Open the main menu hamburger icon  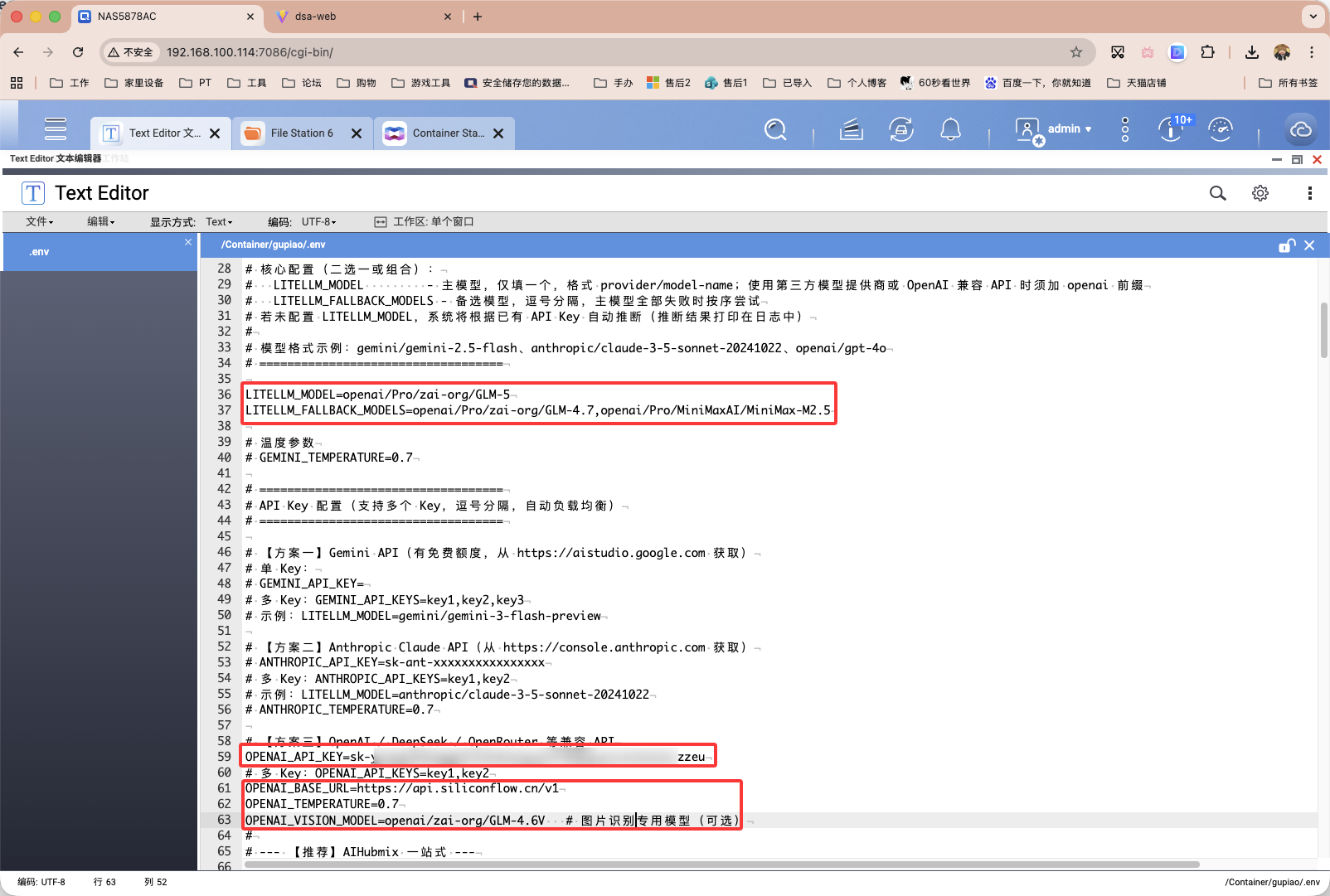tap(55, 129)
